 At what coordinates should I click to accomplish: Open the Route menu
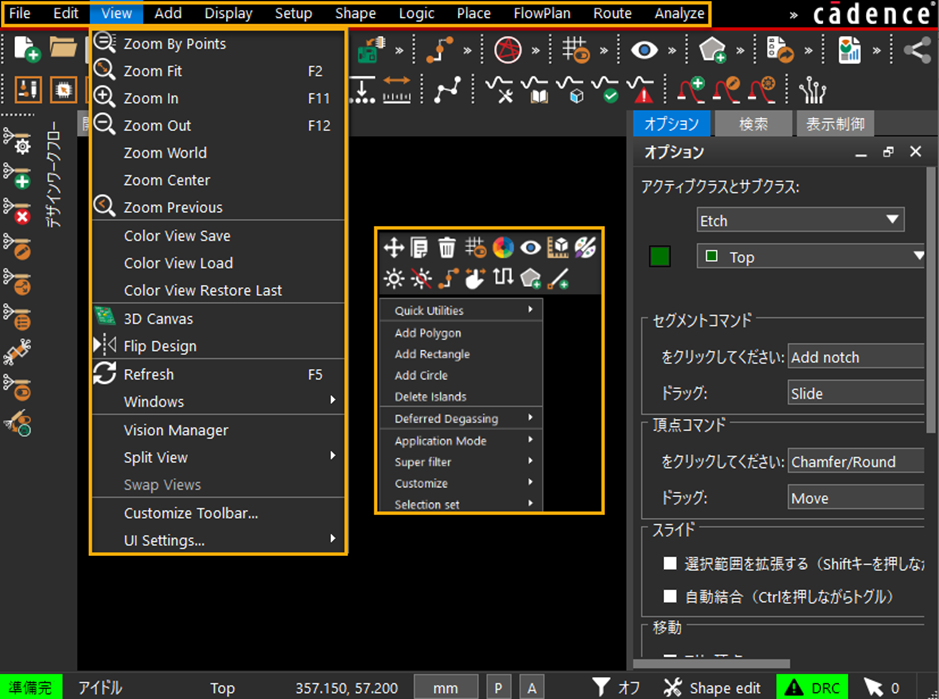tap(612, 13)
